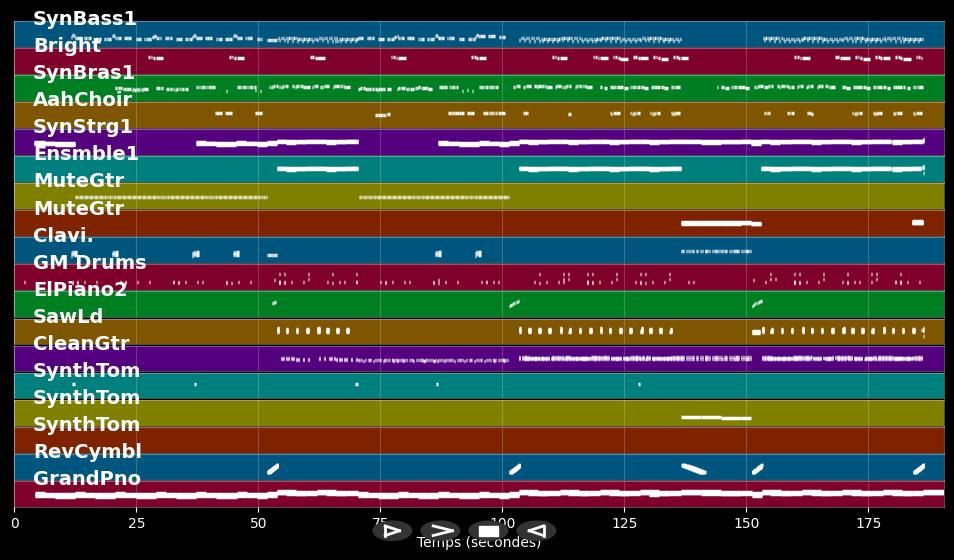Click the ElPiano2 track name
Viewport: 954px width, 560px height.
[80, 290]
